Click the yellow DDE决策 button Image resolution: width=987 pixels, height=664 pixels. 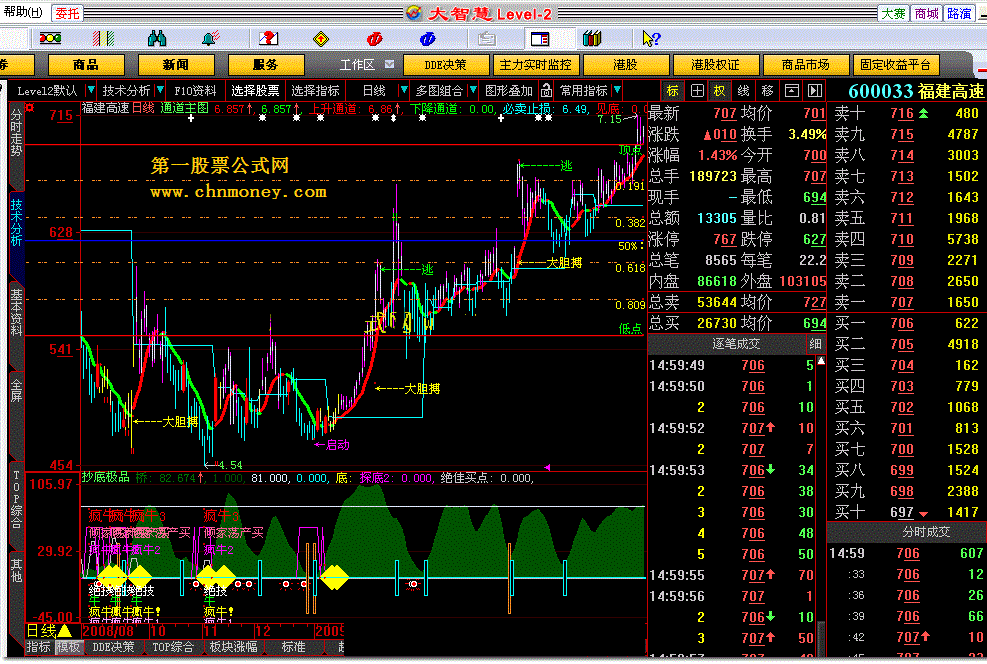pos(446,65)
